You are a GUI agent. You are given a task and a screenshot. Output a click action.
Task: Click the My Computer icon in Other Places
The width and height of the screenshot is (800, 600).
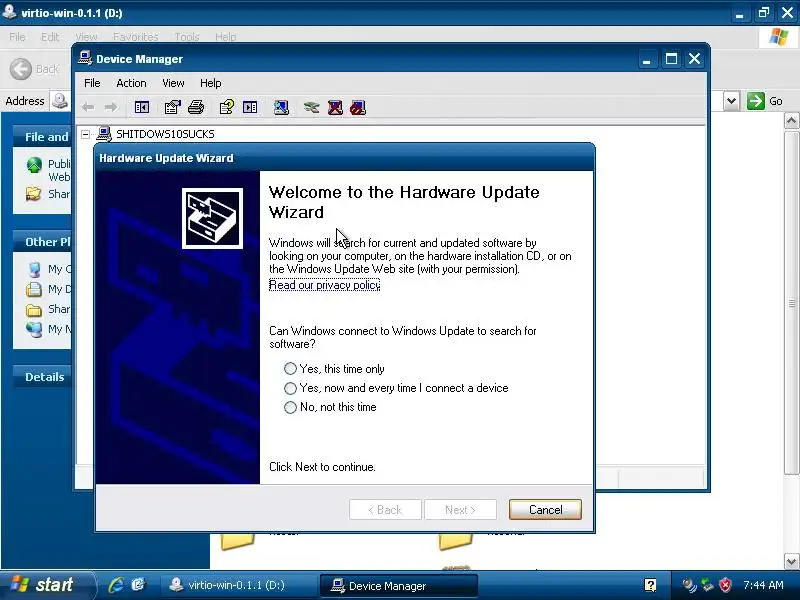(x=34, y=269)
